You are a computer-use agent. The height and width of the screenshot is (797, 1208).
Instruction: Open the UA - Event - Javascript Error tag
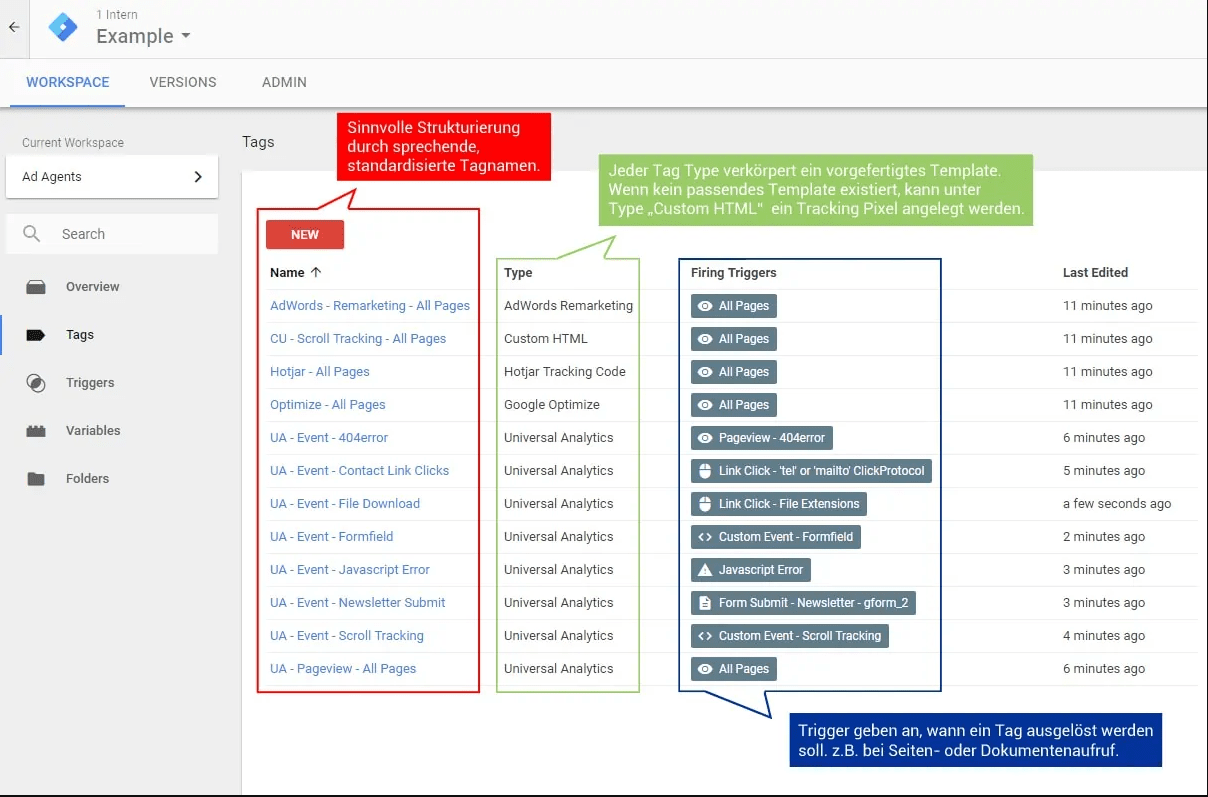[350, 570]
